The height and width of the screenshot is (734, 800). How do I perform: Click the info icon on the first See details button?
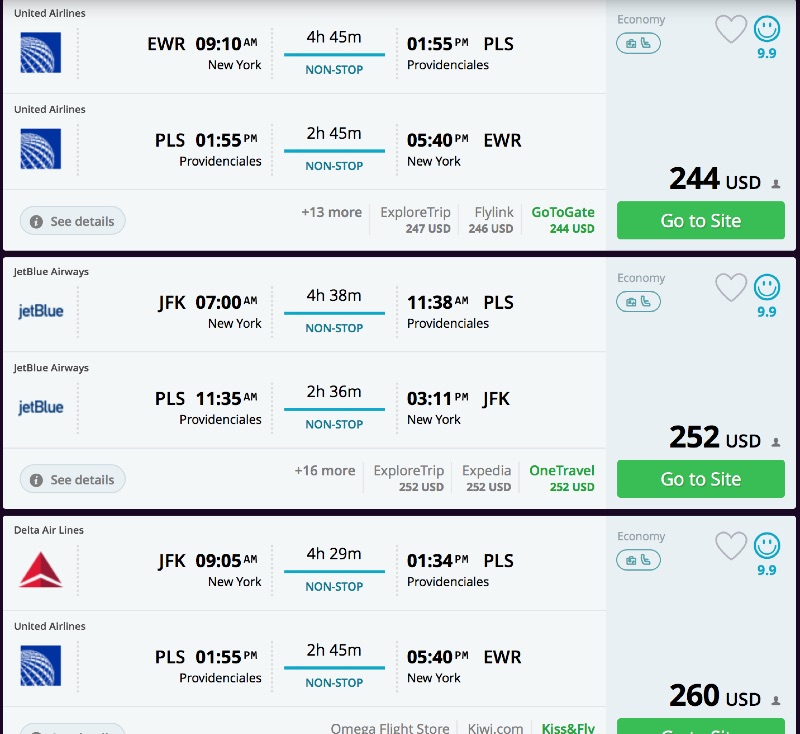37,221
